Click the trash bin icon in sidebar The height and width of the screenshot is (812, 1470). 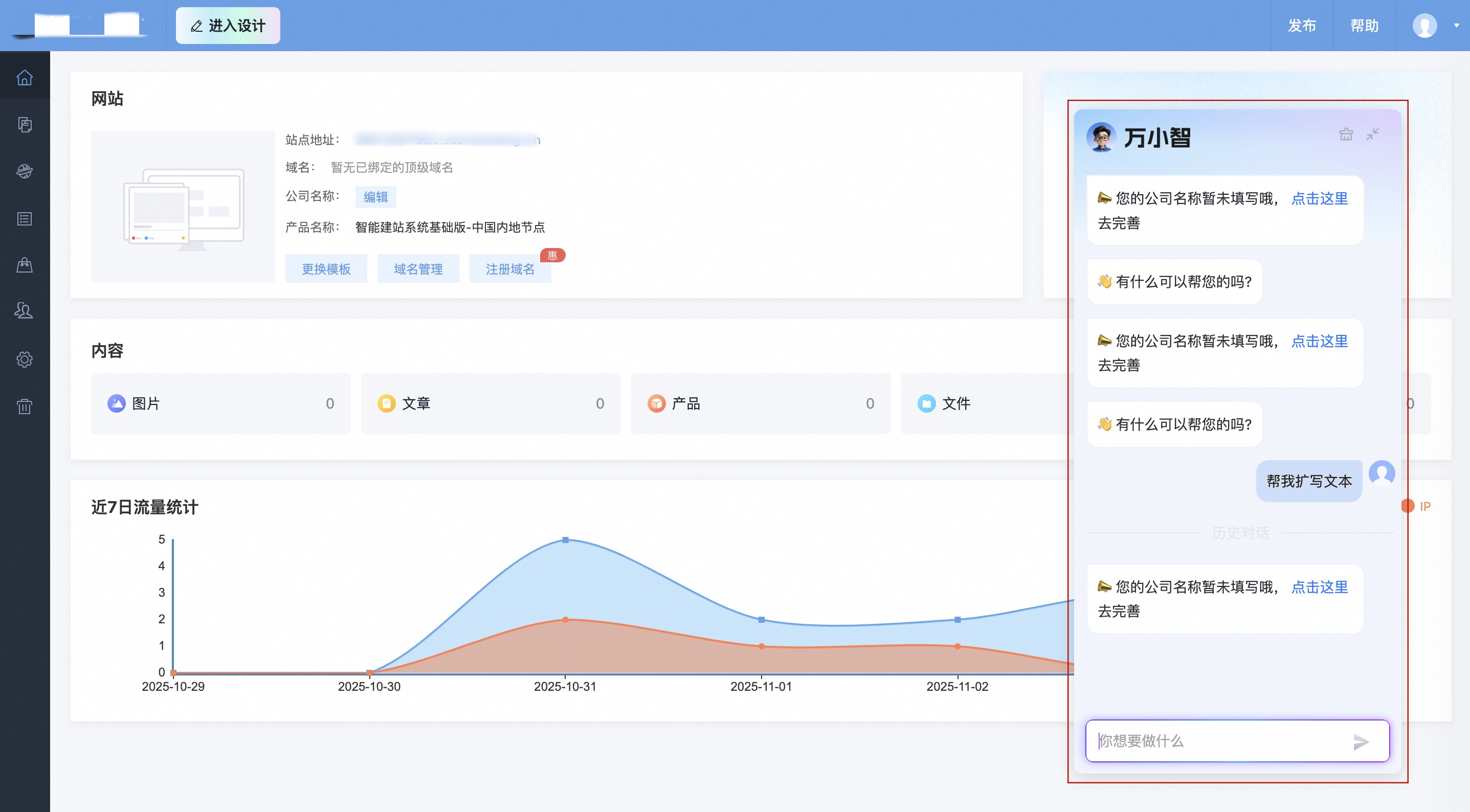click(25, 407)
